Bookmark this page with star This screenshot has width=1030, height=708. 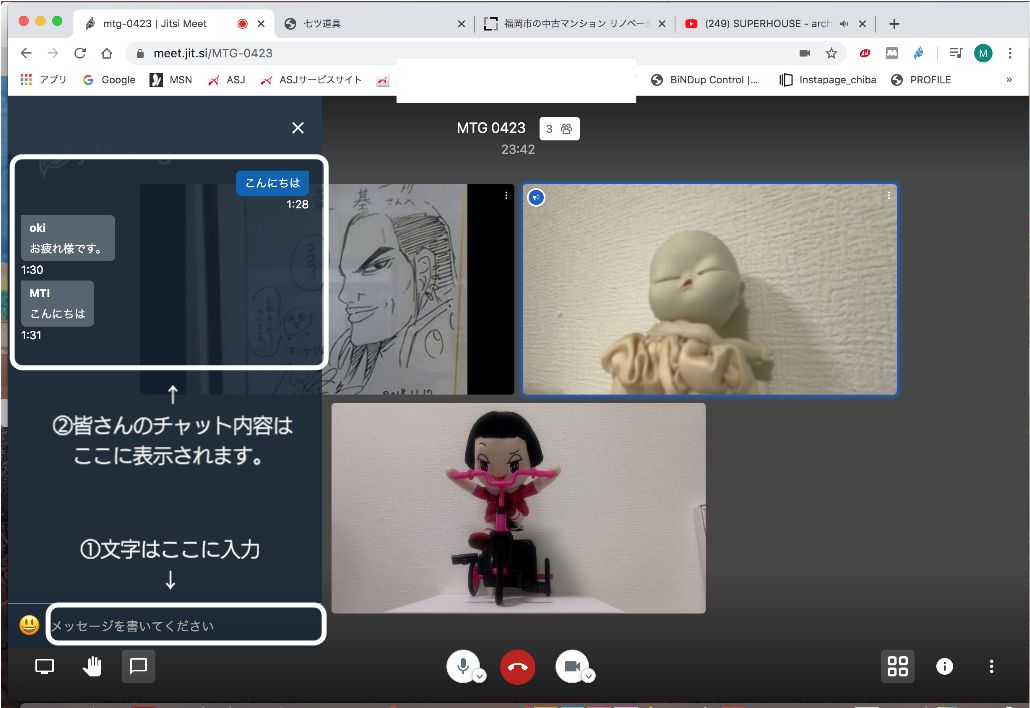coord(832,53)
